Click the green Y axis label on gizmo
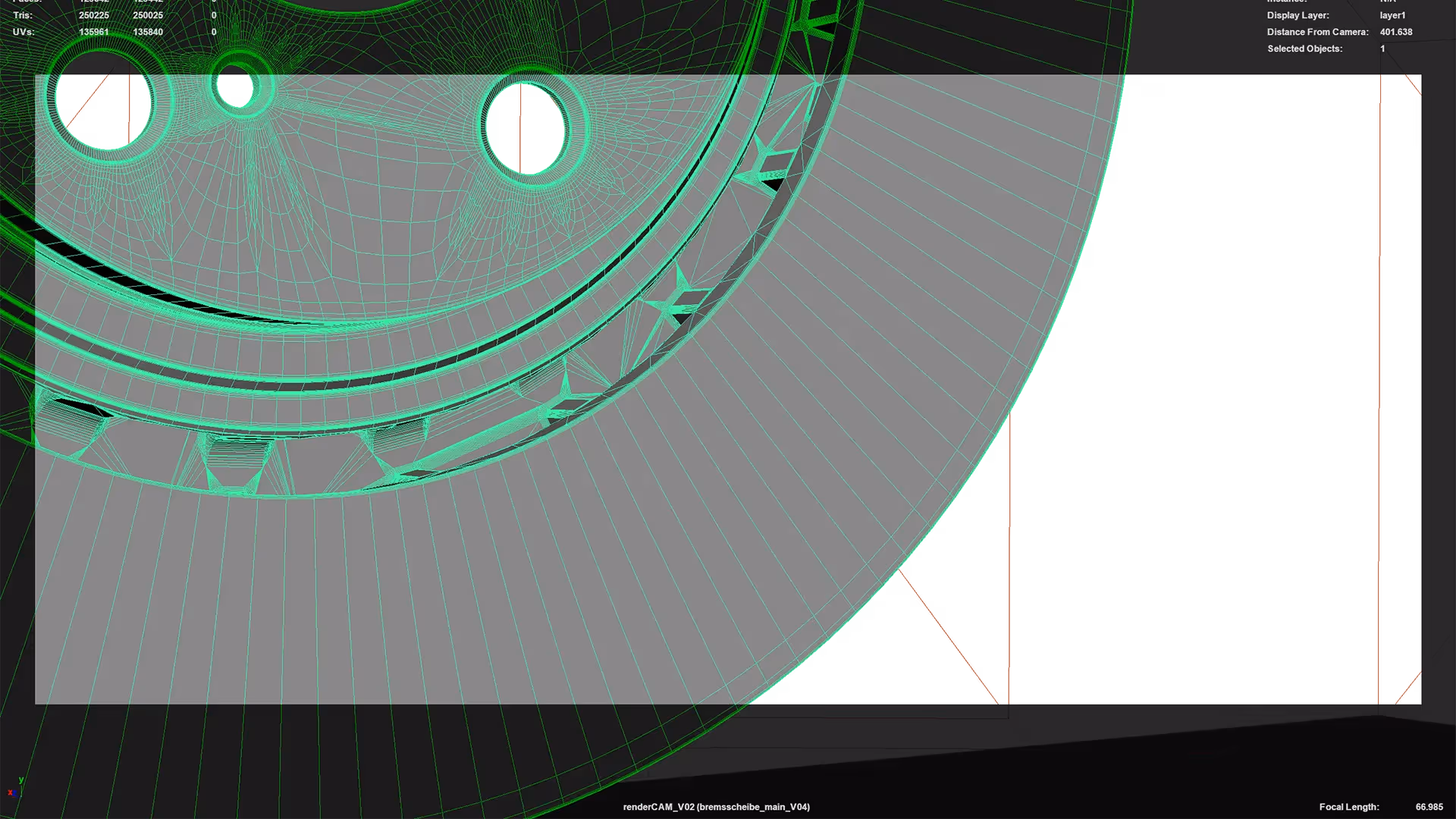1456x819 pixels. [20, 780]
